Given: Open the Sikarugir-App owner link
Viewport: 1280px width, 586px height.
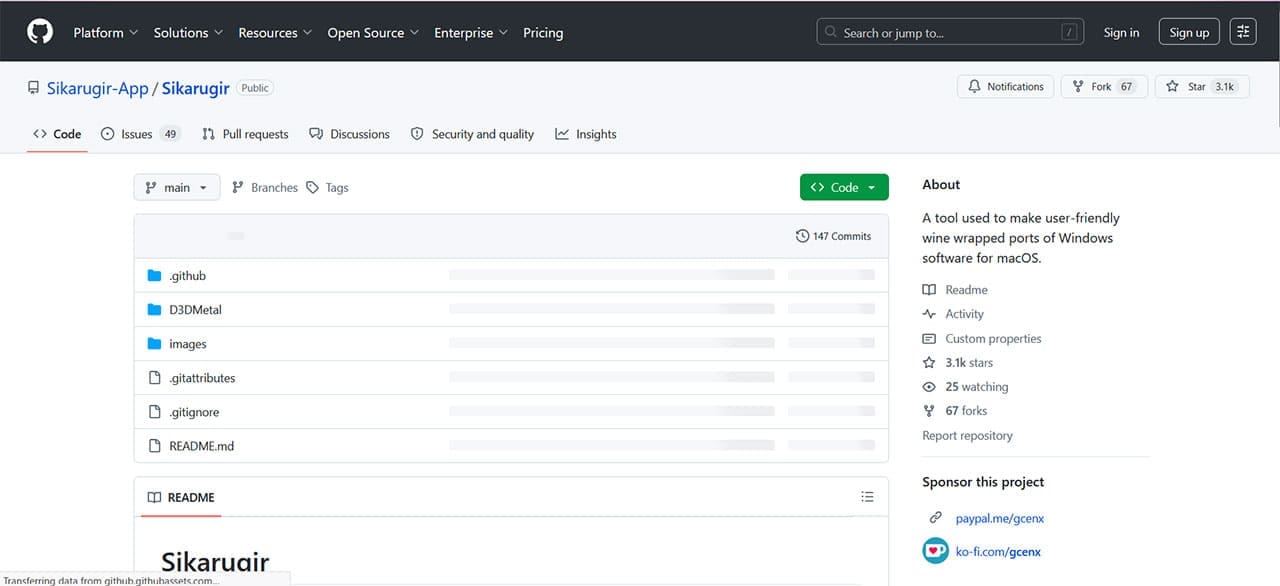Looking at the screenshot, I should coord(97,88).
